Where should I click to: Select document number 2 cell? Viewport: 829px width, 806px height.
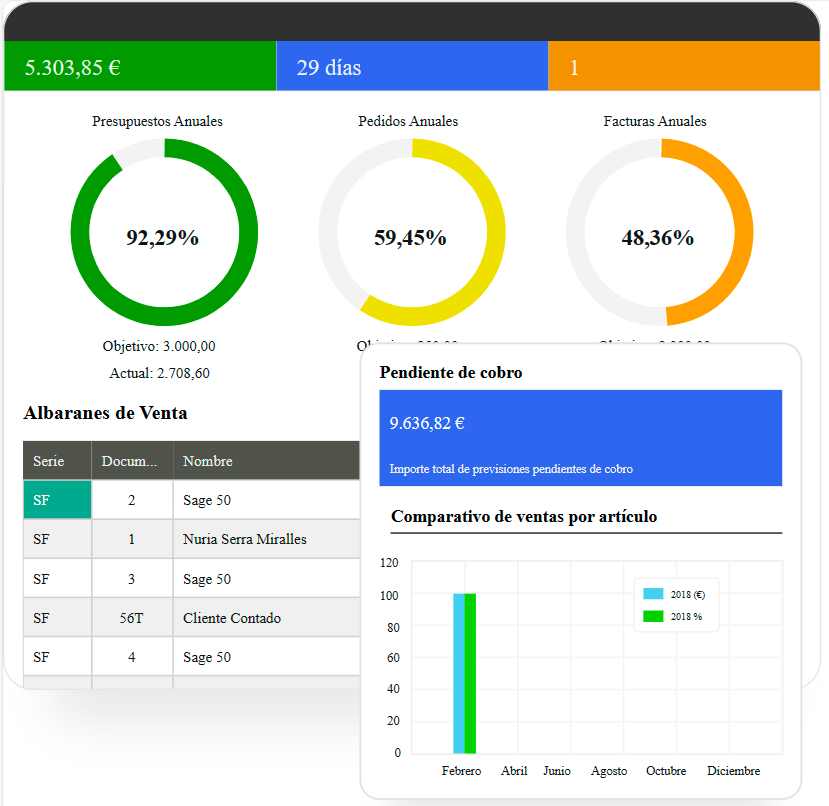(133, 500)
